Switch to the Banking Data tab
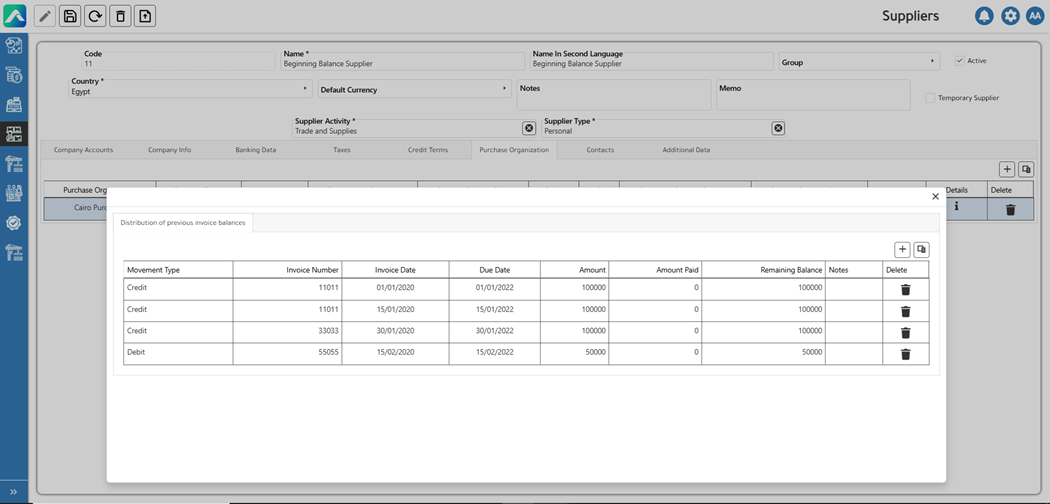The image size is (1050, 504). pos(255,150)
